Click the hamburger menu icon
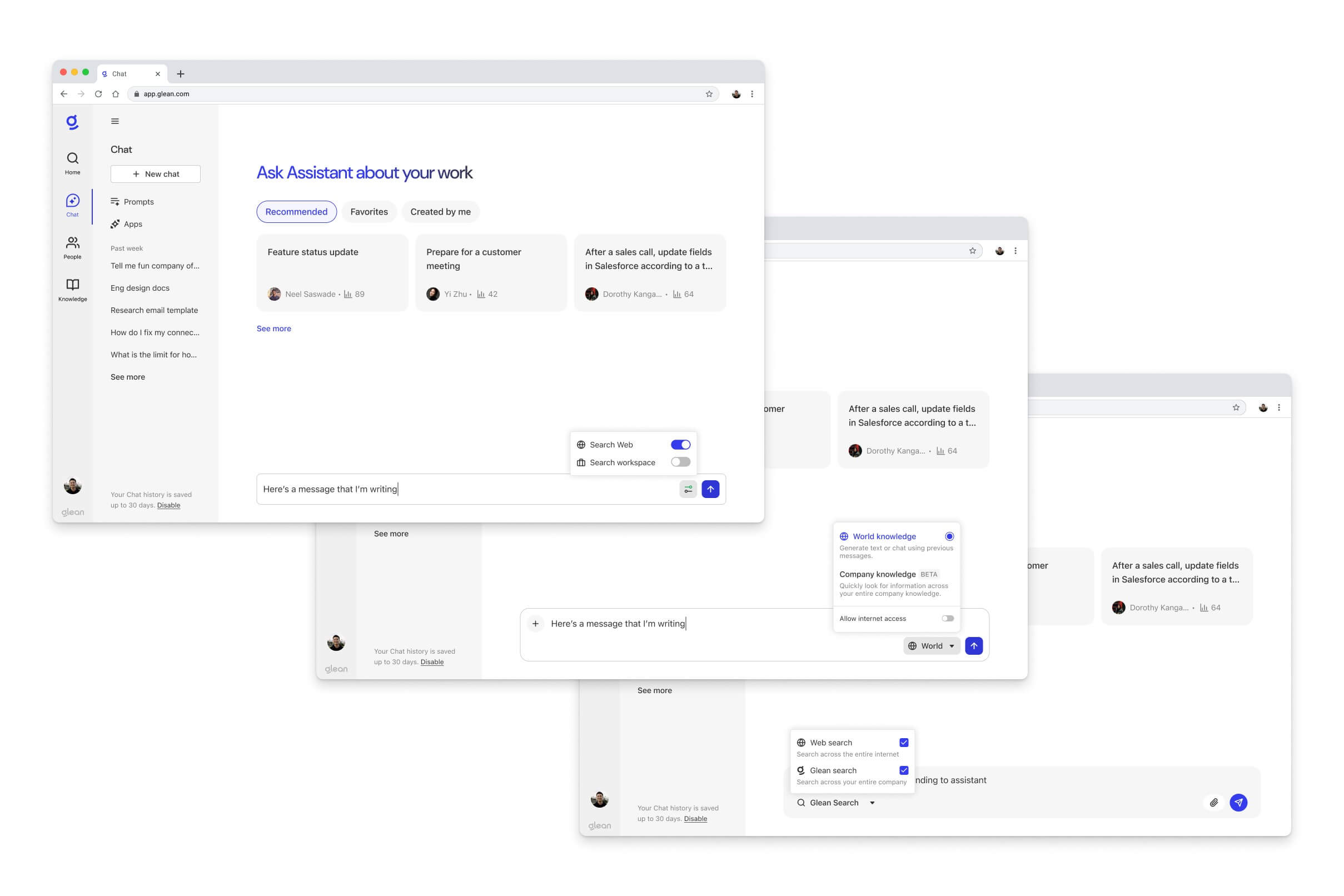The height and width of the screenshot is (896, 1344). (x=115, y=121)
